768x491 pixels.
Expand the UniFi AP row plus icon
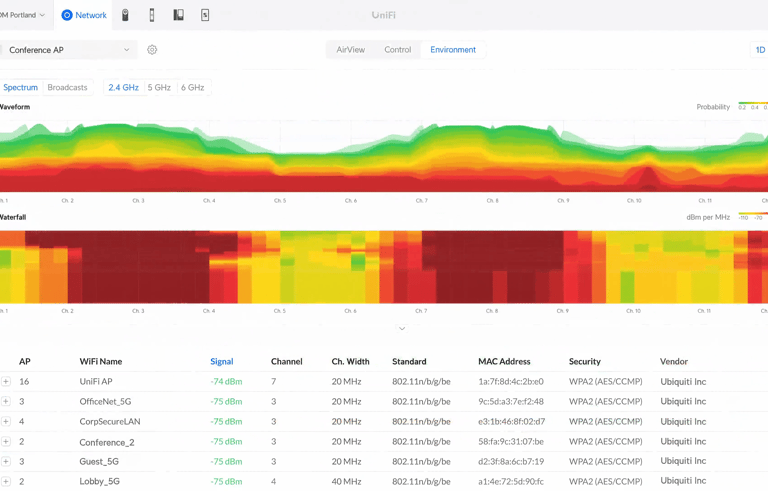[x=6, y=381]
